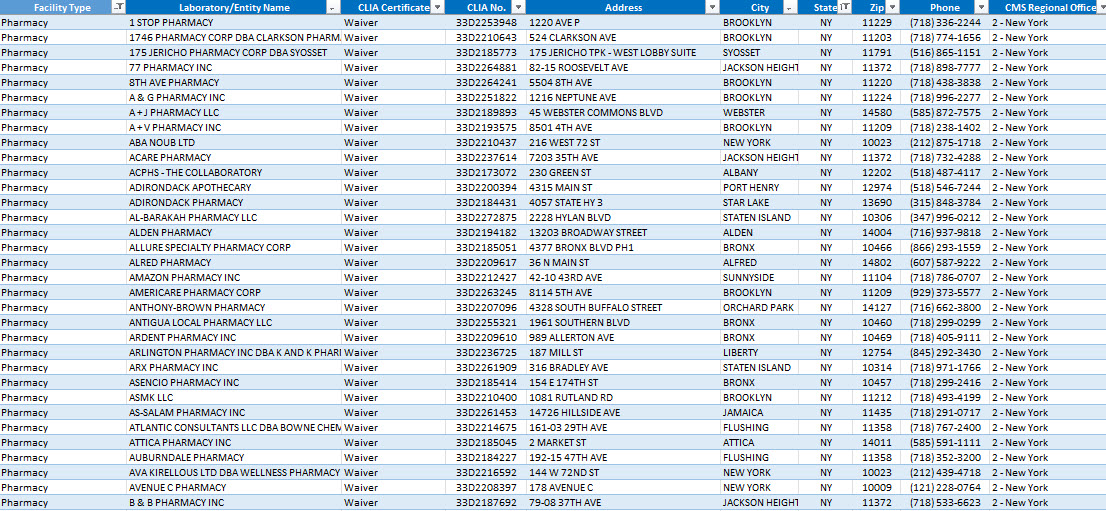1106x511 pixels.
Task: Select CLIA number 33D2236725
Action: (x=486, y=352)
